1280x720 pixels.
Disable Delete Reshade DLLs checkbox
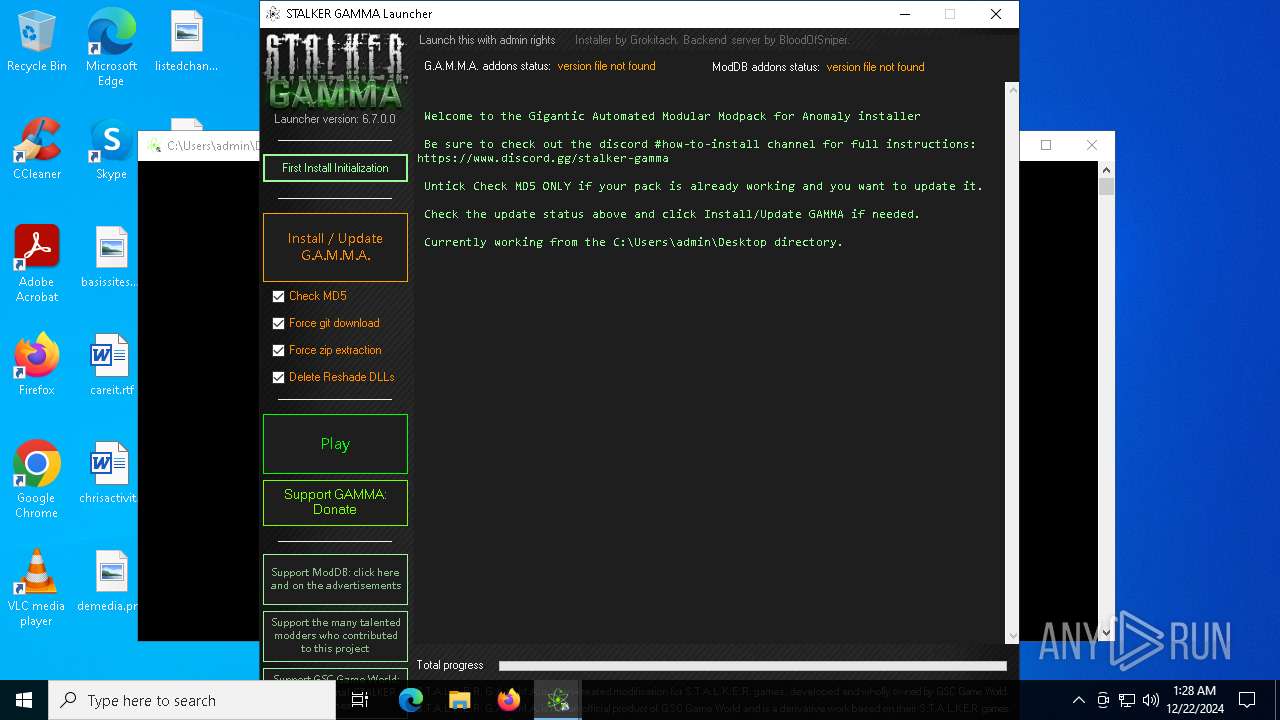pos(278,377)
